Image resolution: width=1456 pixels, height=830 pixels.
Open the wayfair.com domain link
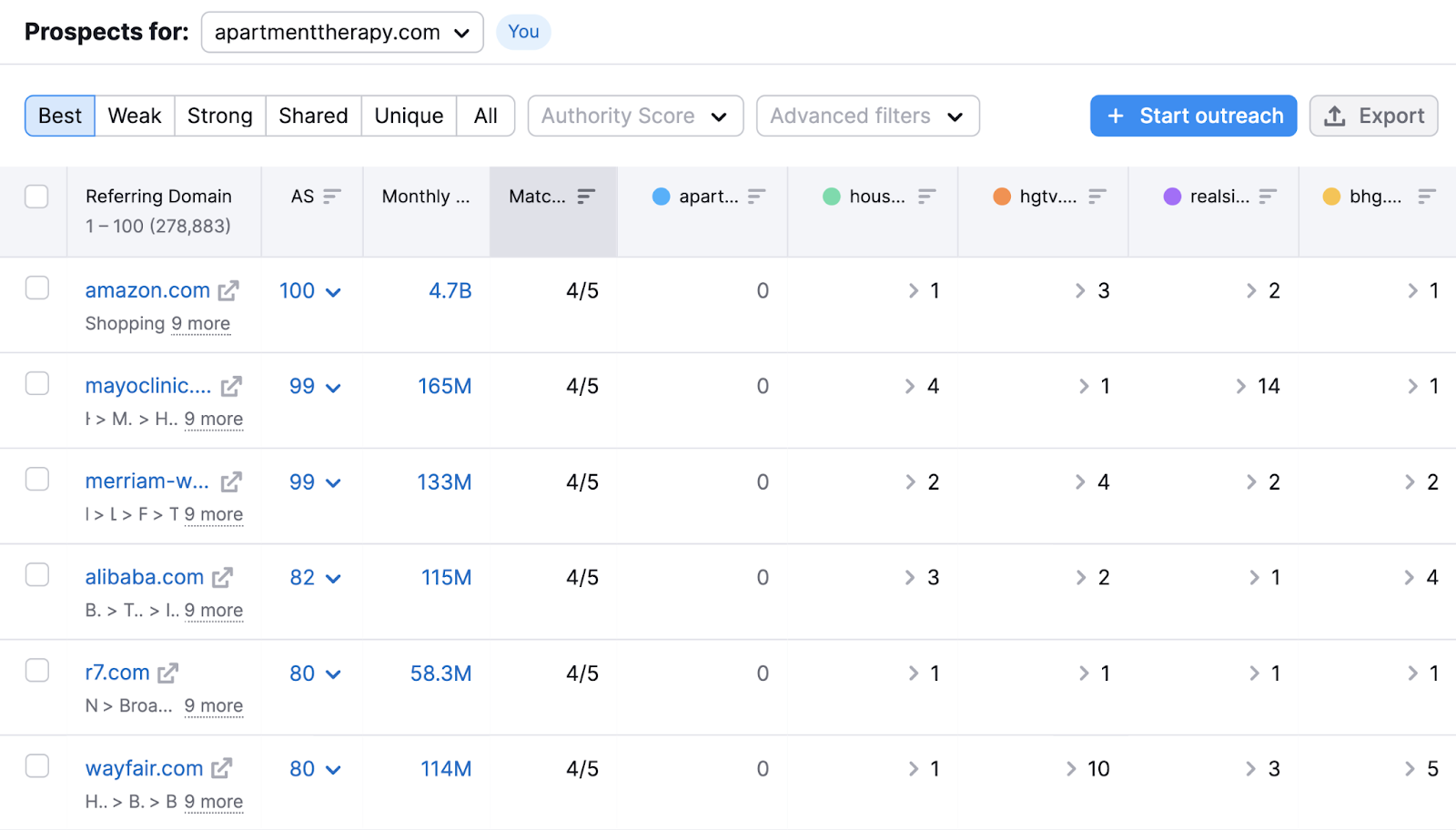click(x=144, y=768)
